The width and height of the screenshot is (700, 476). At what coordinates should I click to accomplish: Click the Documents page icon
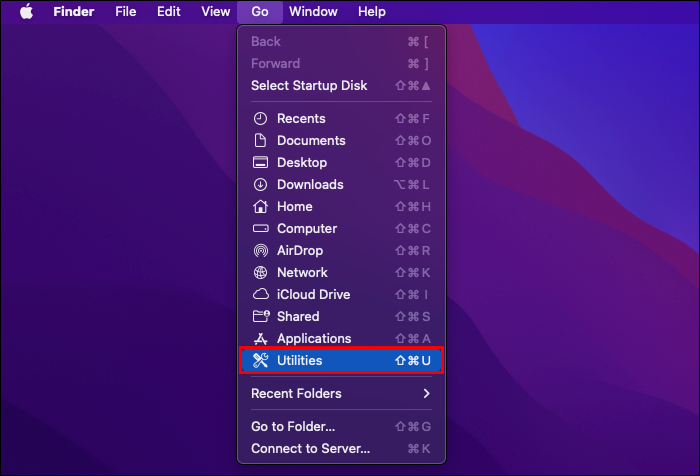[260, 141]
